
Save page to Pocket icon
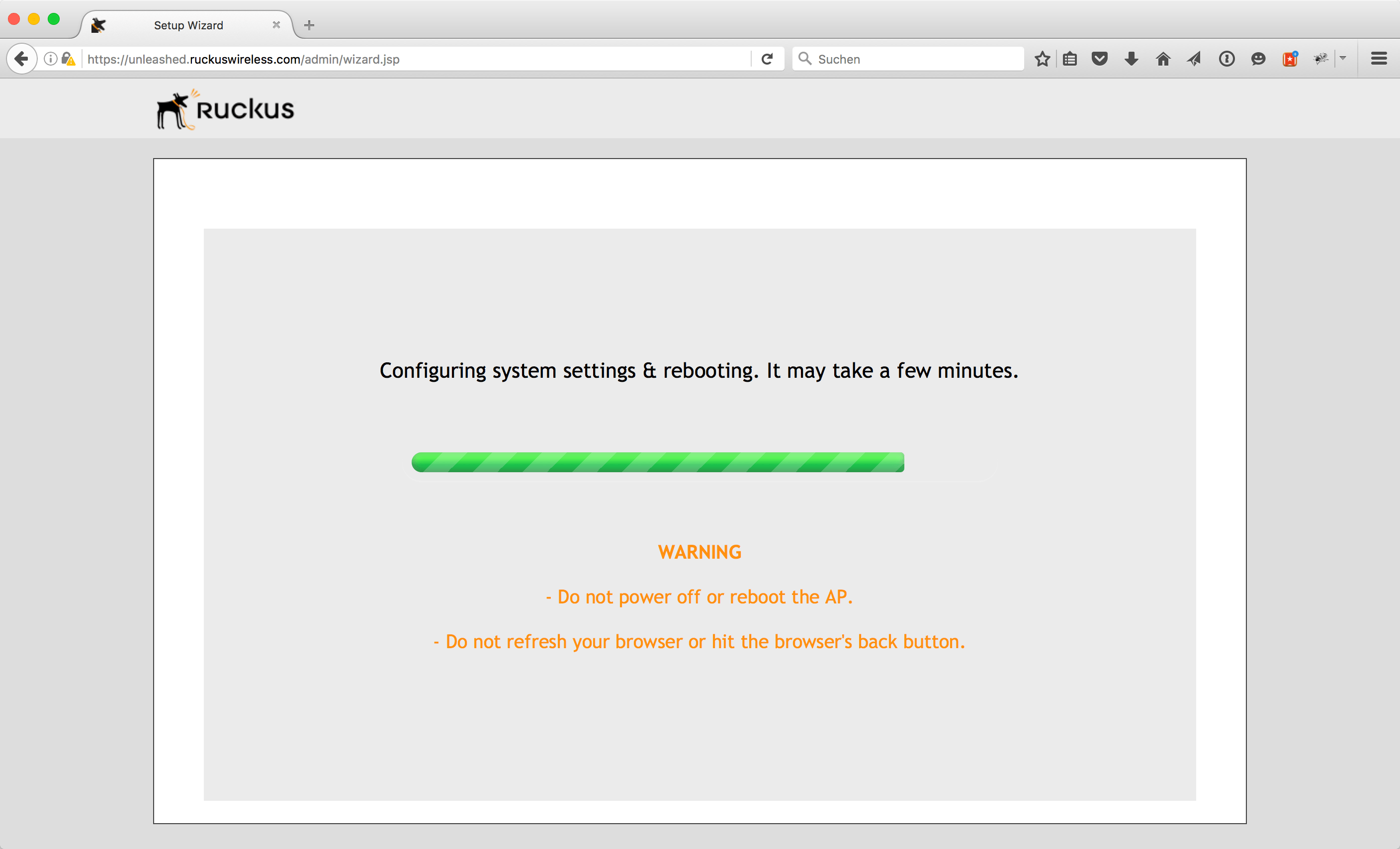[1100, 59]
